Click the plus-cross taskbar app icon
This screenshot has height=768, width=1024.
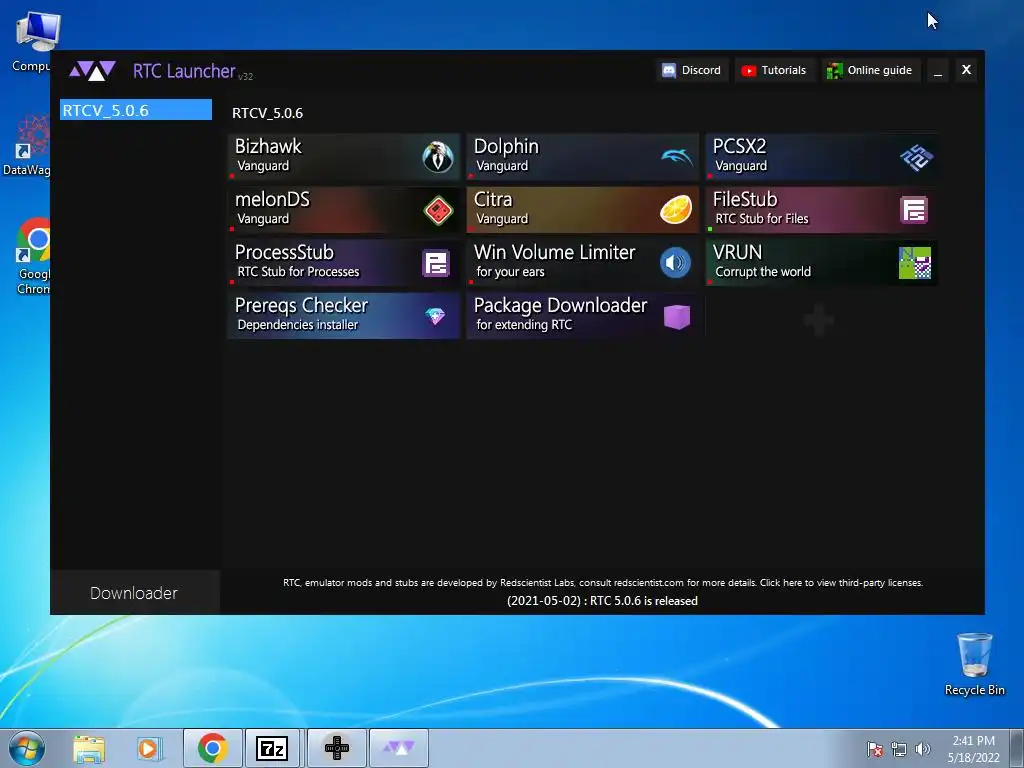pos(336,748)
